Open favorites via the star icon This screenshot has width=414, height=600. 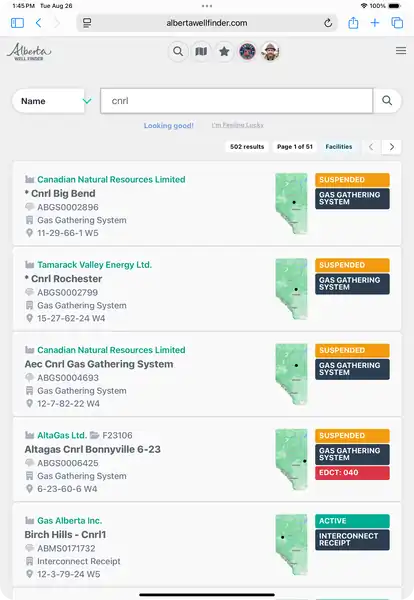(224, 51)
